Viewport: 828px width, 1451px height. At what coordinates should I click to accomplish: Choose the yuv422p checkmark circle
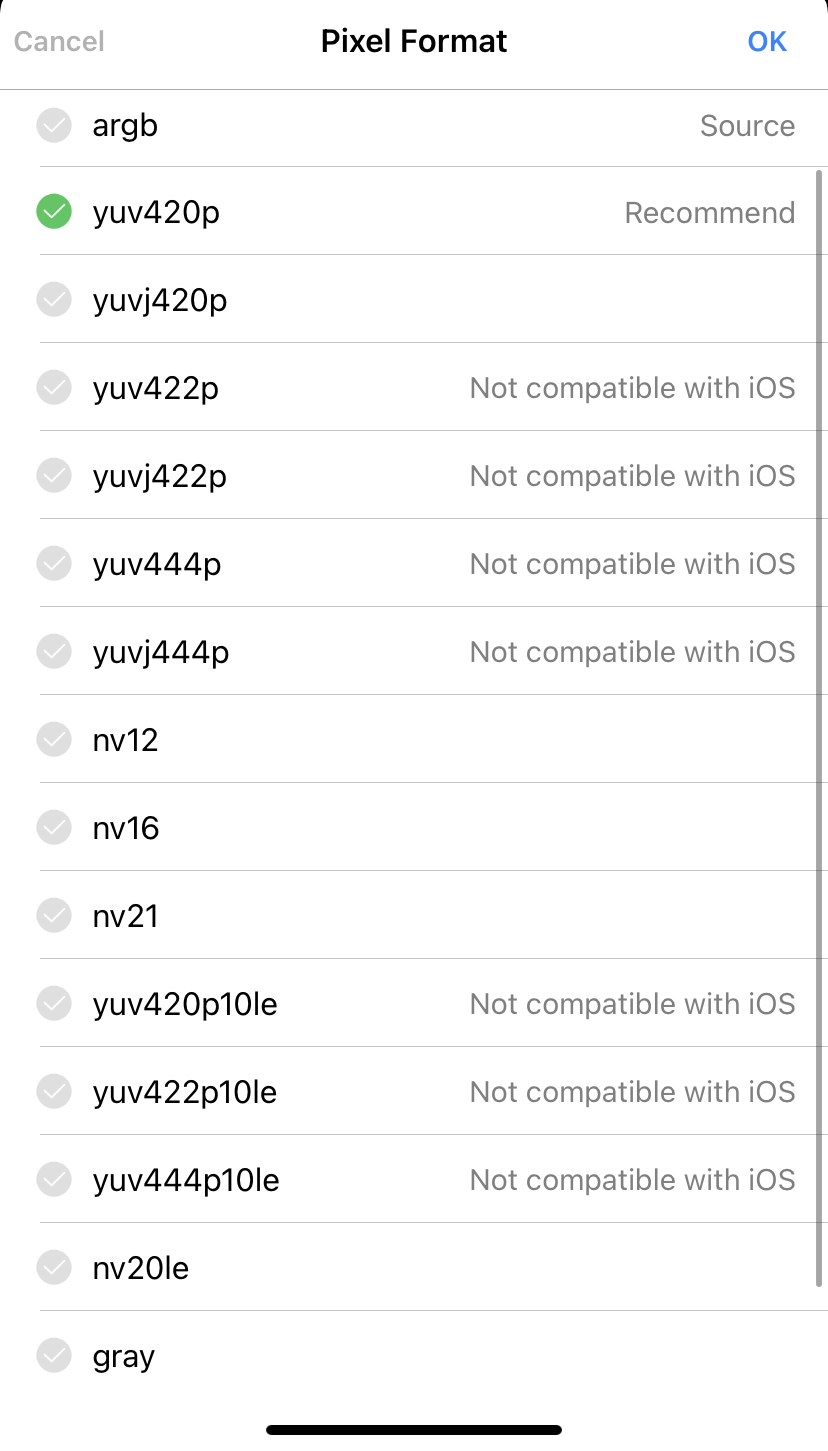(54, 388)
